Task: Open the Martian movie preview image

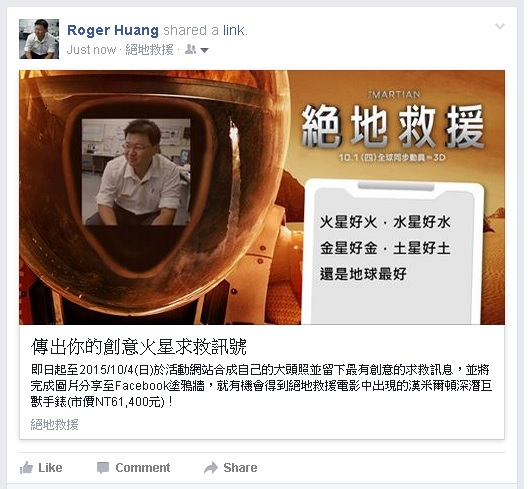Action: 262,197
